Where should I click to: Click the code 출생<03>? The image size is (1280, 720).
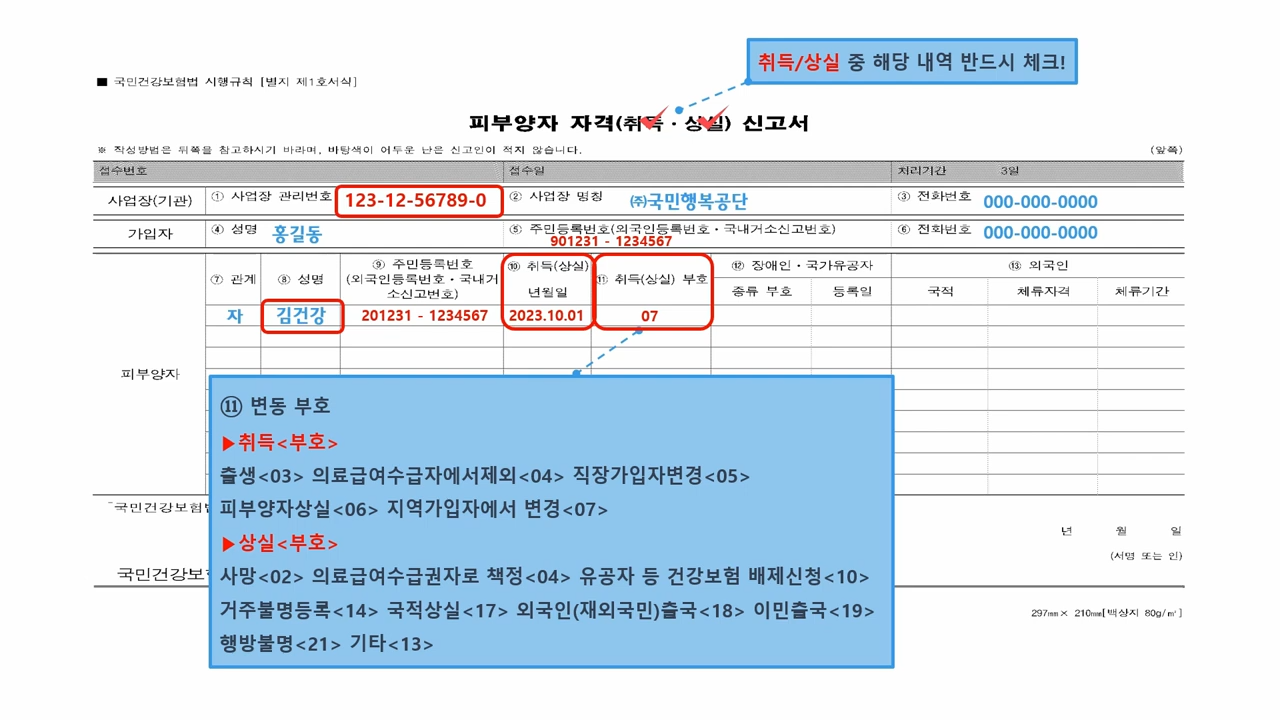point(262,476)
